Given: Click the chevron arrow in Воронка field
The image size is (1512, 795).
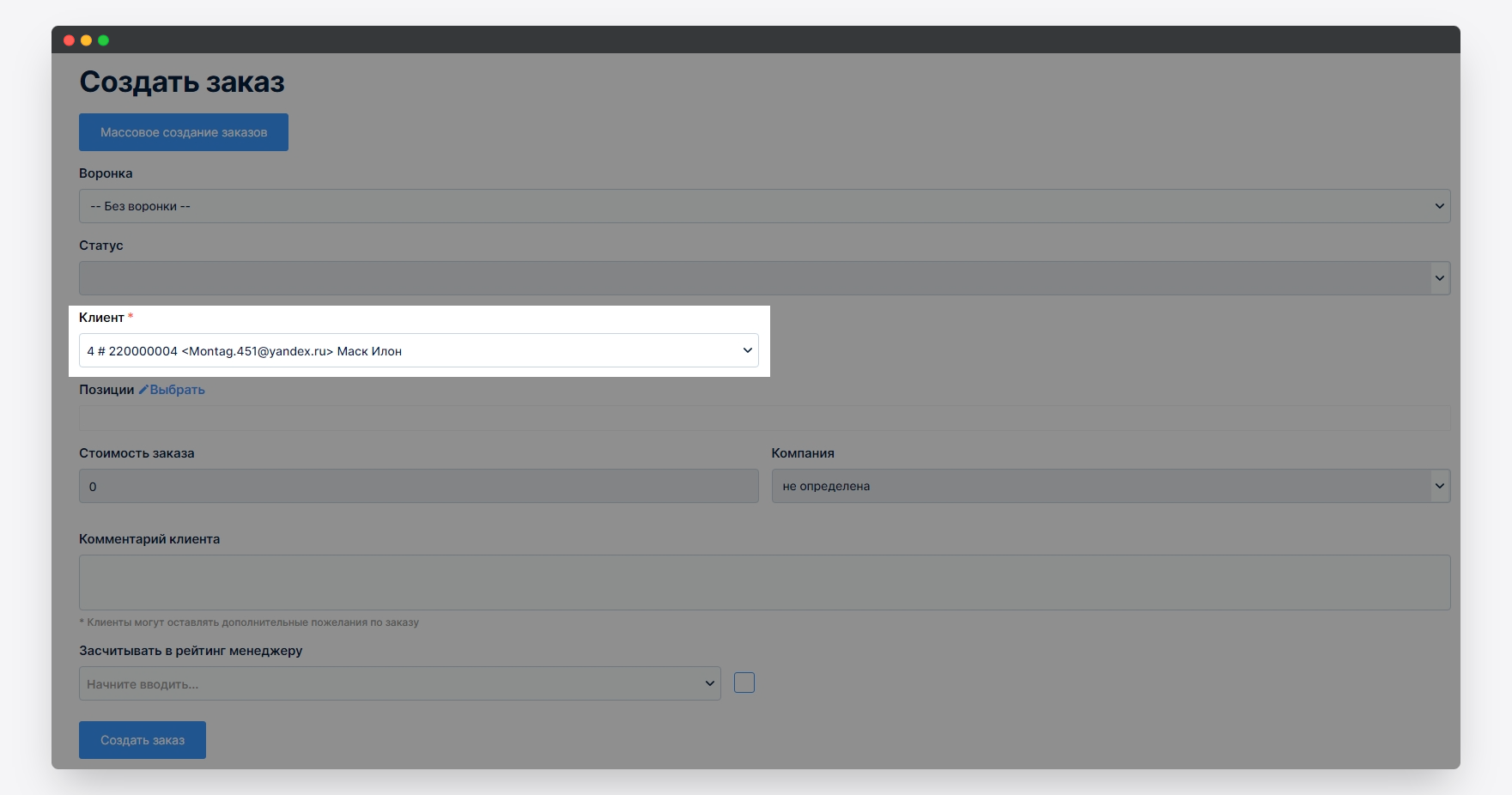Looking at the screenshot, I should [1439, 206].
